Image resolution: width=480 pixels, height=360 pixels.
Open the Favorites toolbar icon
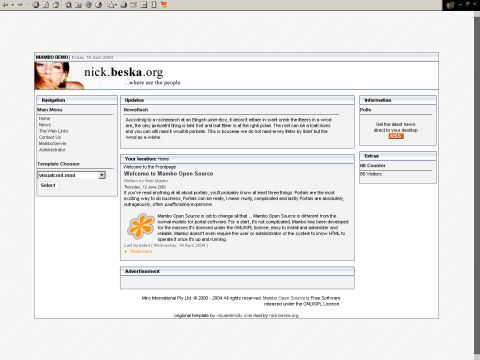(x=78, y=5)
